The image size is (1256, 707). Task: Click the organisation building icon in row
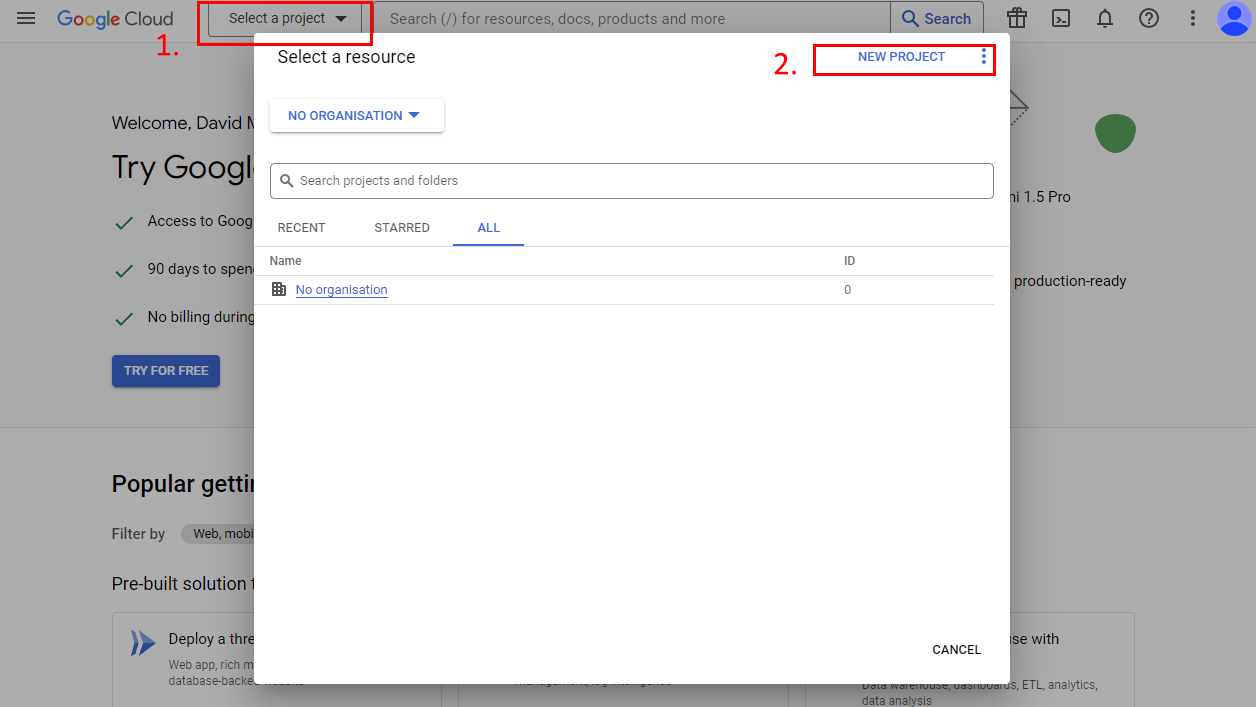click(279, 289)
